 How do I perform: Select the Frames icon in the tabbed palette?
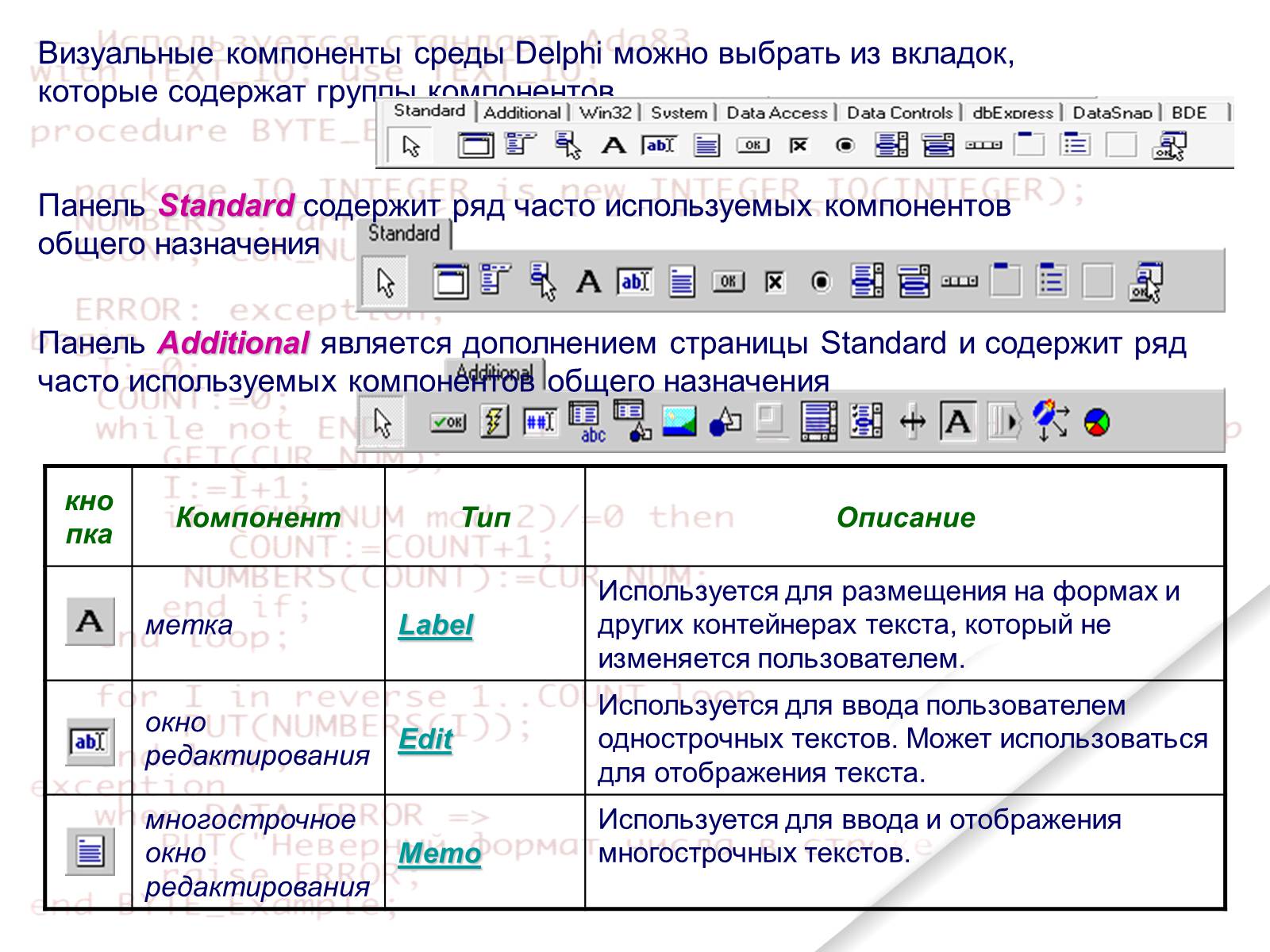click(x=475, y=145)
